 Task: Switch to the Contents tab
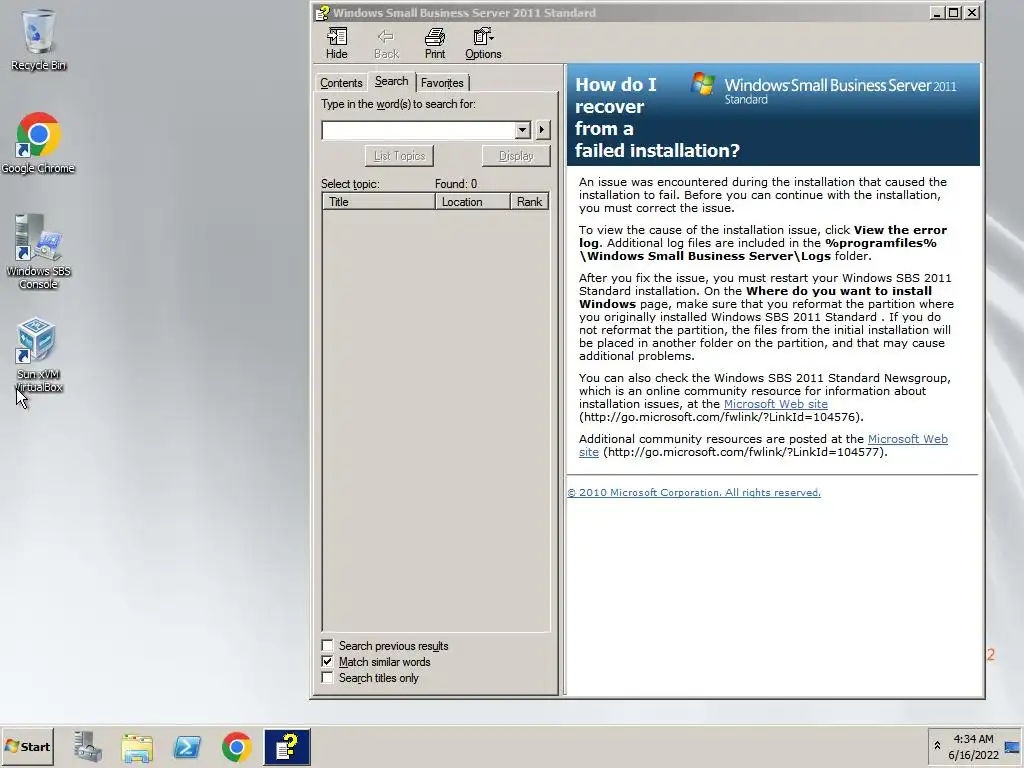[341, 83]
